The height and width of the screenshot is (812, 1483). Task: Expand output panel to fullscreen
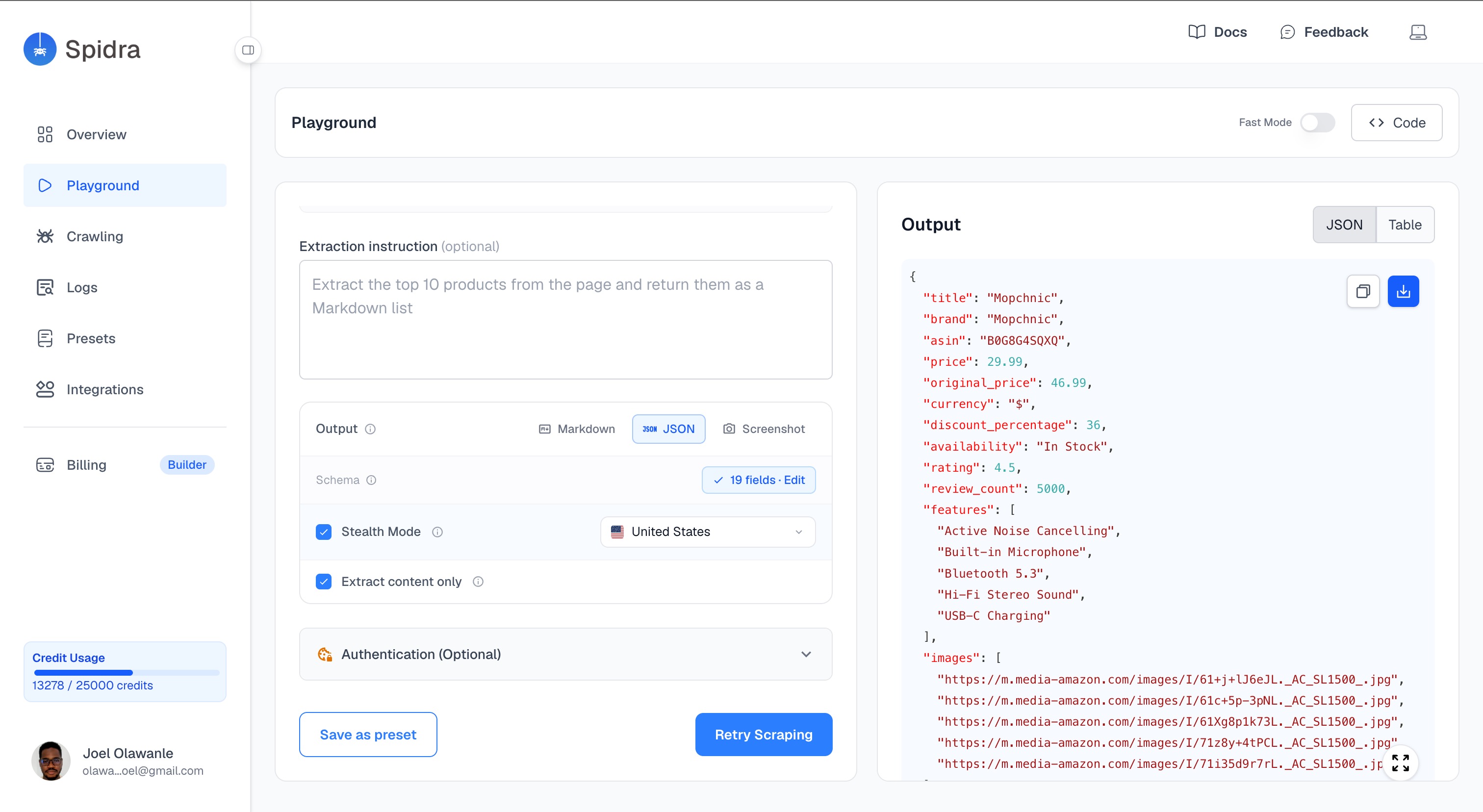coord(1400,763)
